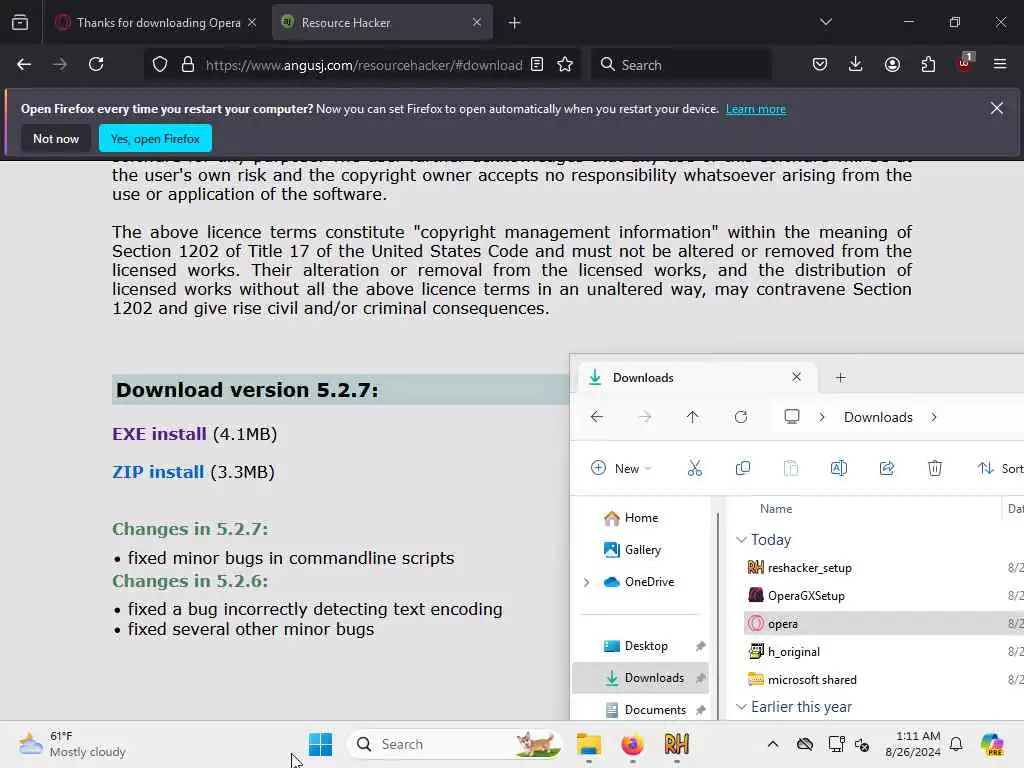The width and height of the screenshot is (1024, 768).
Task: Open Resource Hacker from the taskbar
Action: (x=677, y=744)
